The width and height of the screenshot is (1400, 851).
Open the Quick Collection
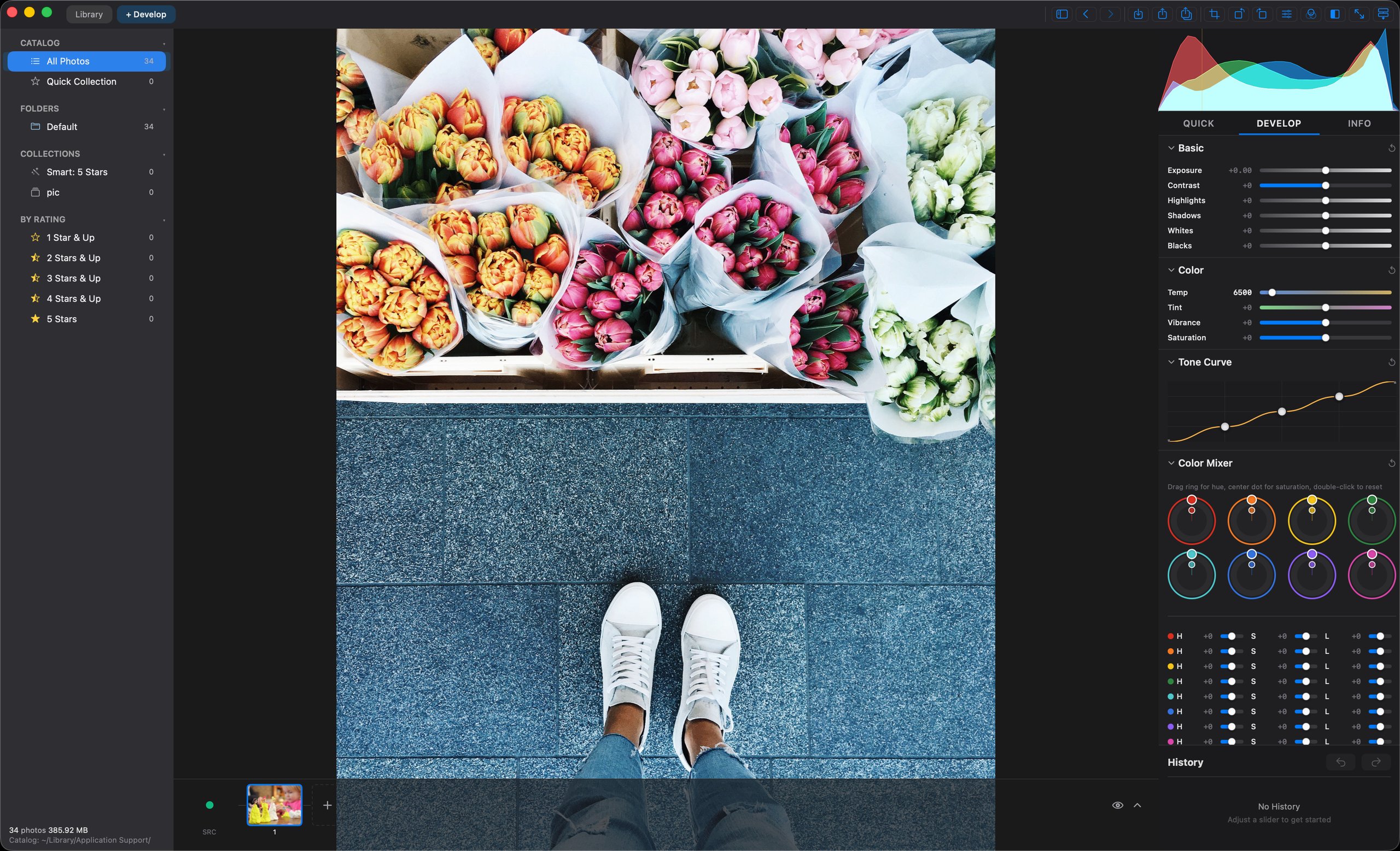click(86, 82)
